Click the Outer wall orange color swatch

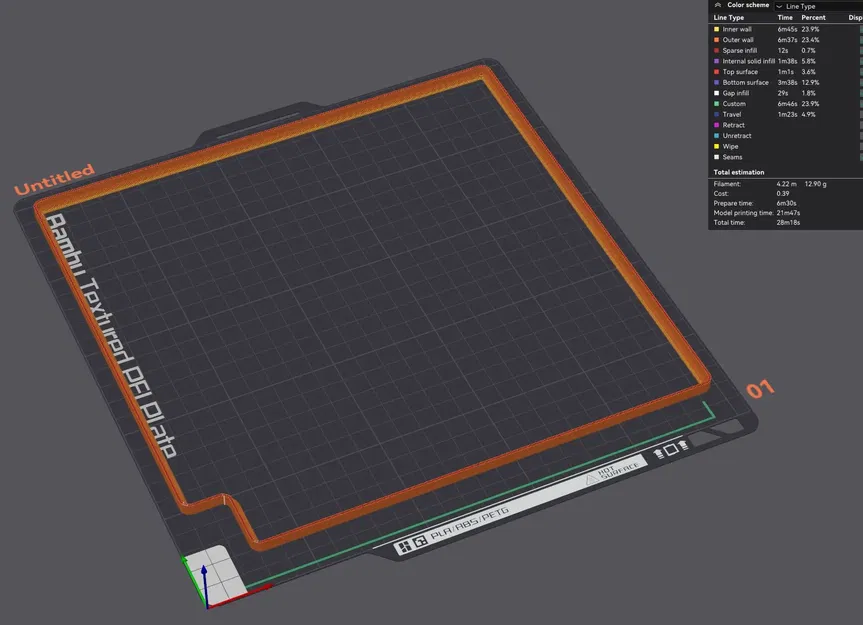click(717, 40)
